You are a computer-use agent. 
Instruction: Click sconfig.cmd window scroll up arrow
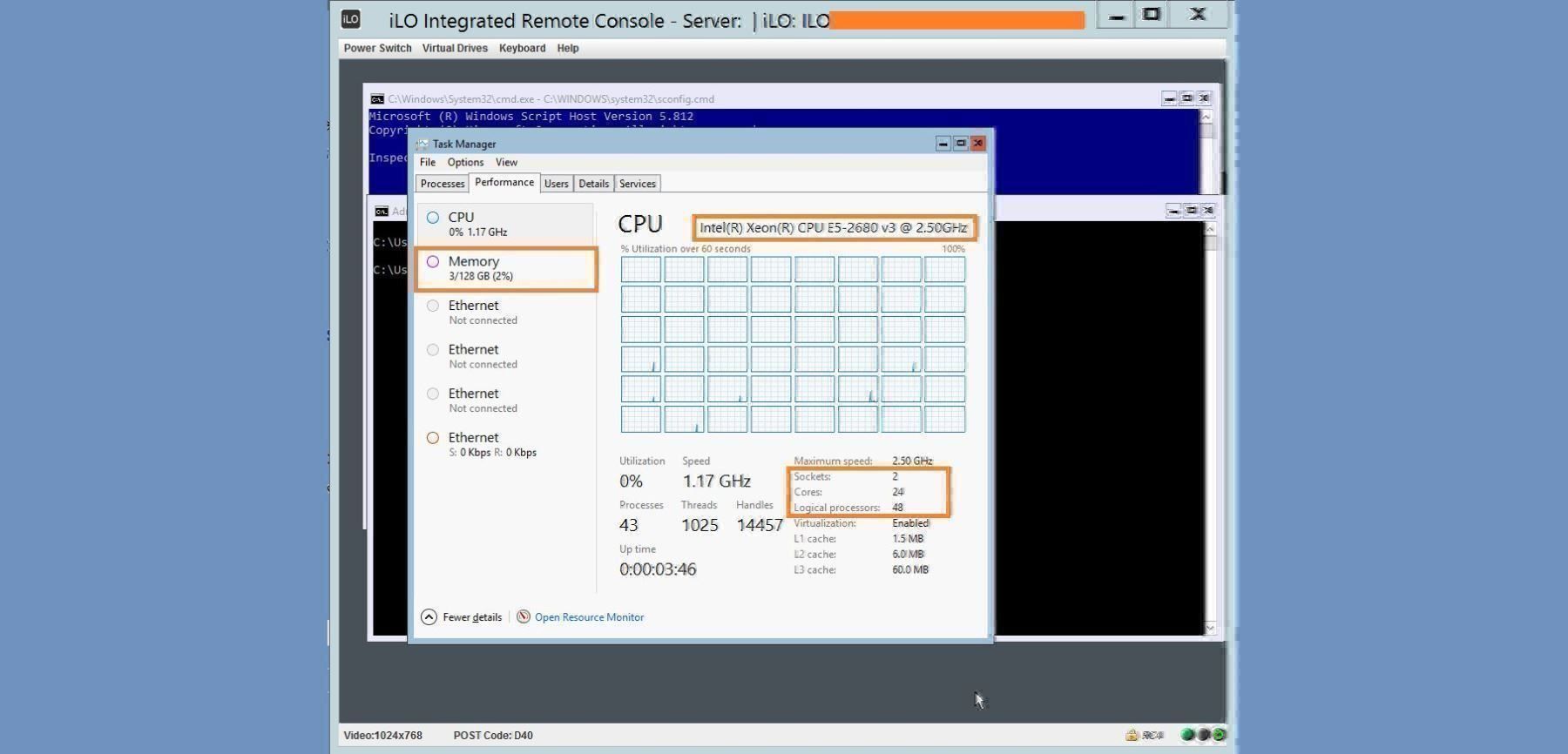(x=1206, y=117)
